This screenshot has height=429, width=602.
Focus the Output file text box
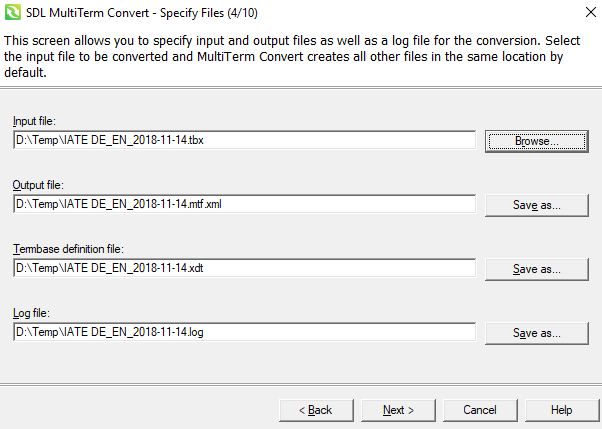[x=245, y=205]
